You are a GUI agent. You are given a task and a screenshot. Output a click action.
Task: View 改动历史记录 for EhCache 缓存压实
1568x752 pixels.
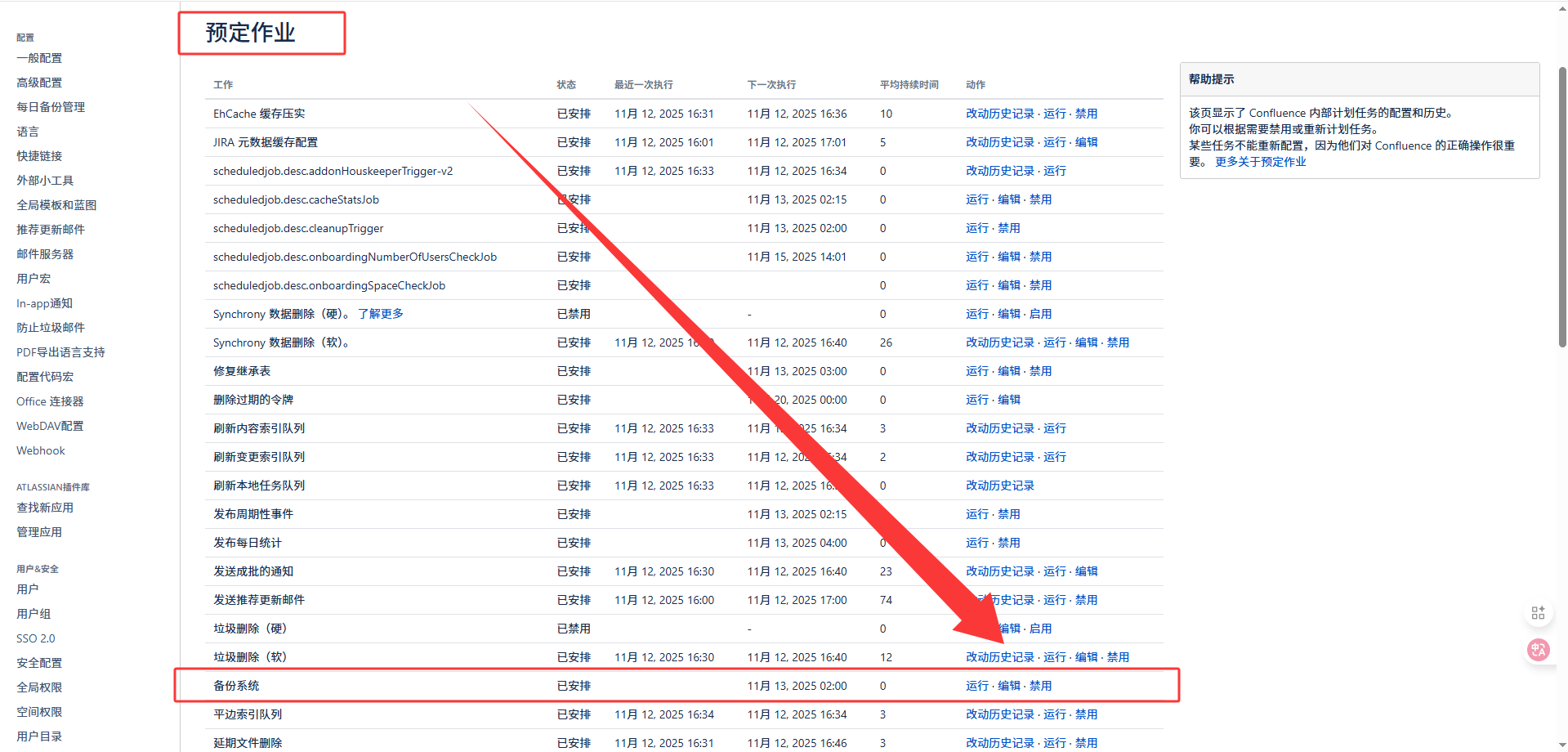999,114
